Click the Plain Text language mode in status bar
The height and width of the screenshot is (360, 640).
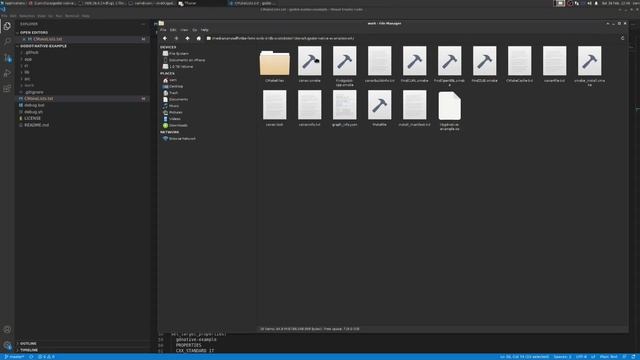(x=608, y=357)
